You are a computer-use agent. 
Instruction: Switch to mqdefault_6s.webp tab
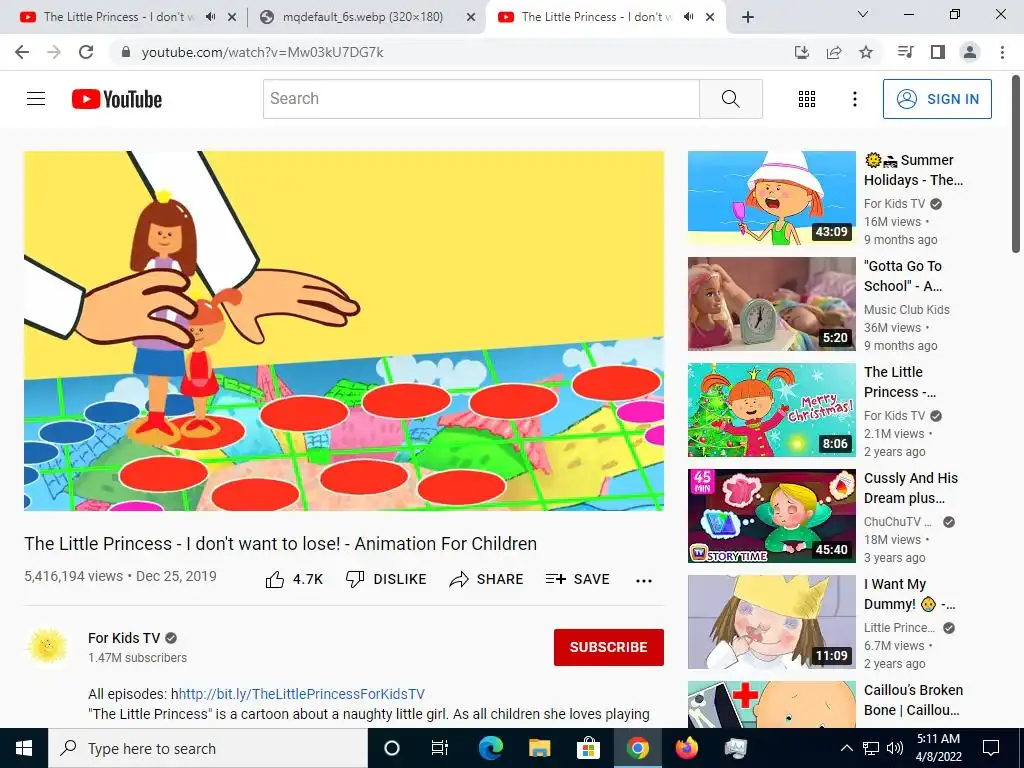pyautogui.click(x=362, y=17)
